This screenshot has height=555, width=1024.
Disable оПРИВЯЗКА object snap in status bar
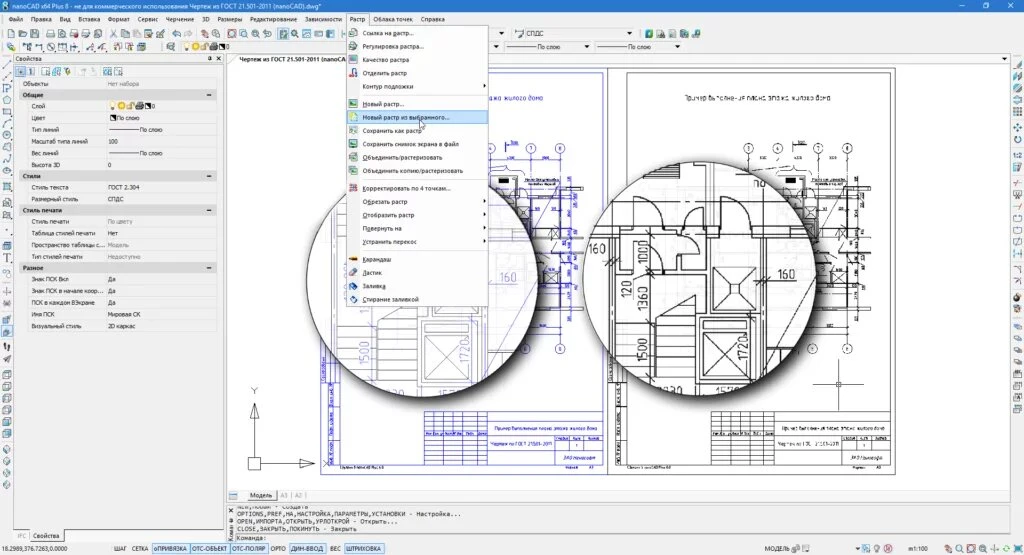[x=169, y=548]
